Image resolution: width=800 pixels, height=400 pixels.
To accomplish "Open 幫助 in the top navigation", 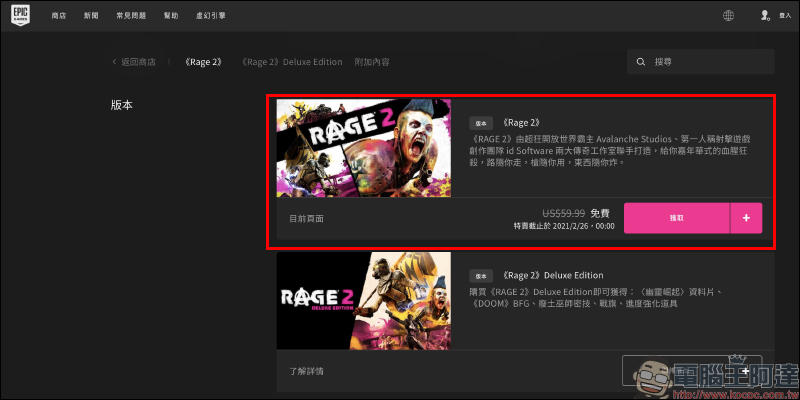I will [171, 16].
